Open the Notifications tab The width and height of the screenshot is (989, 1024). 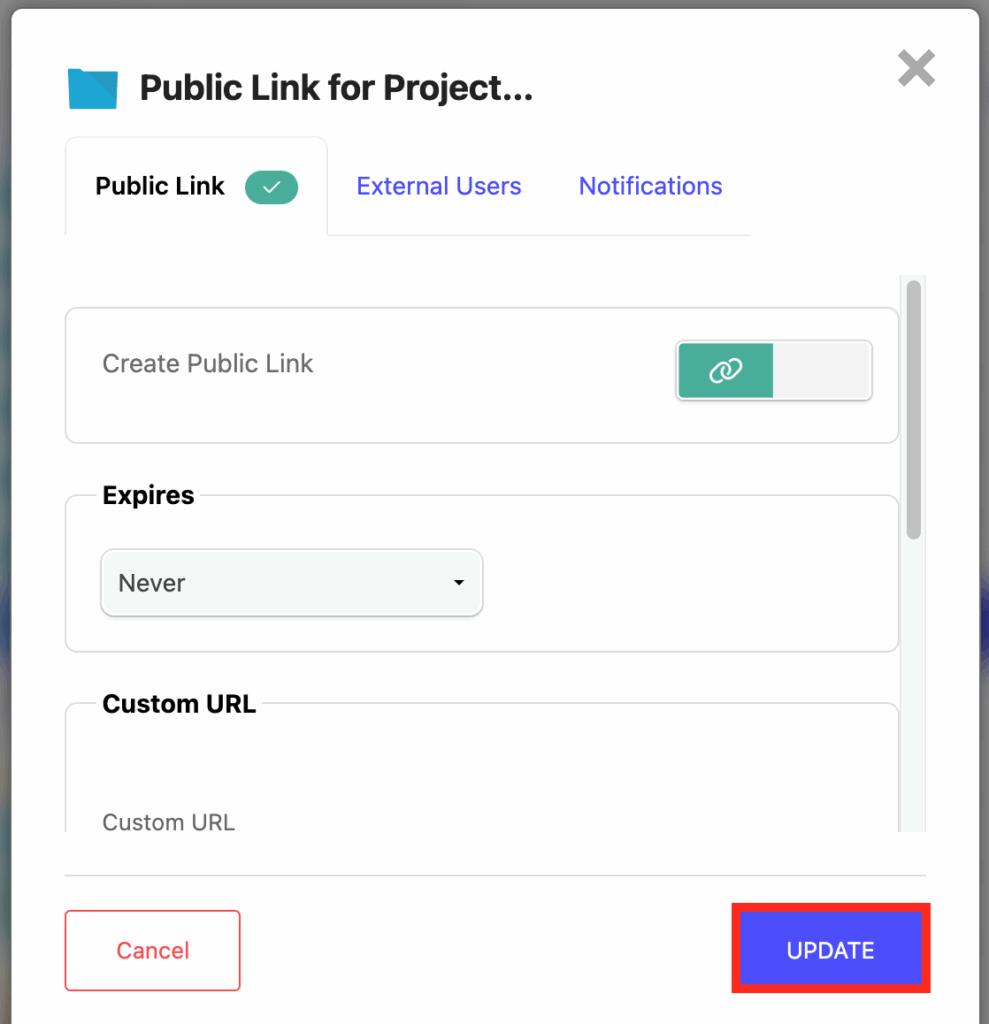coord(650,187)
